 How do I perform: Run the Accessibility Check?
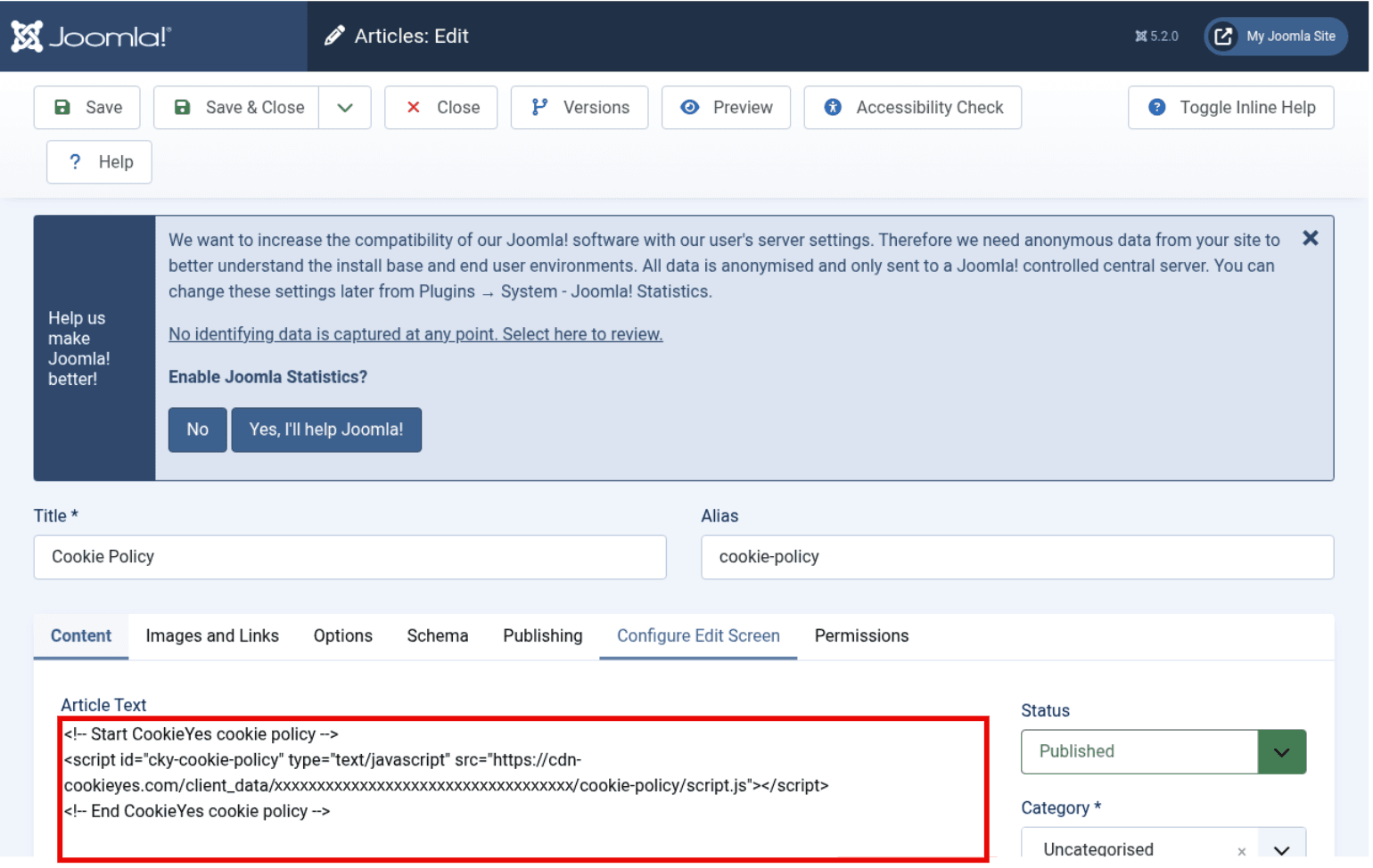click(x=913, y=108)
